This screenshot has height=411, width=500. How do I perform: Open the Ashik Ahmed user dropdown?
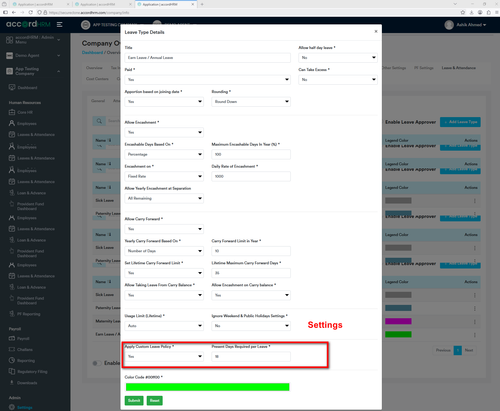(471, 25)
